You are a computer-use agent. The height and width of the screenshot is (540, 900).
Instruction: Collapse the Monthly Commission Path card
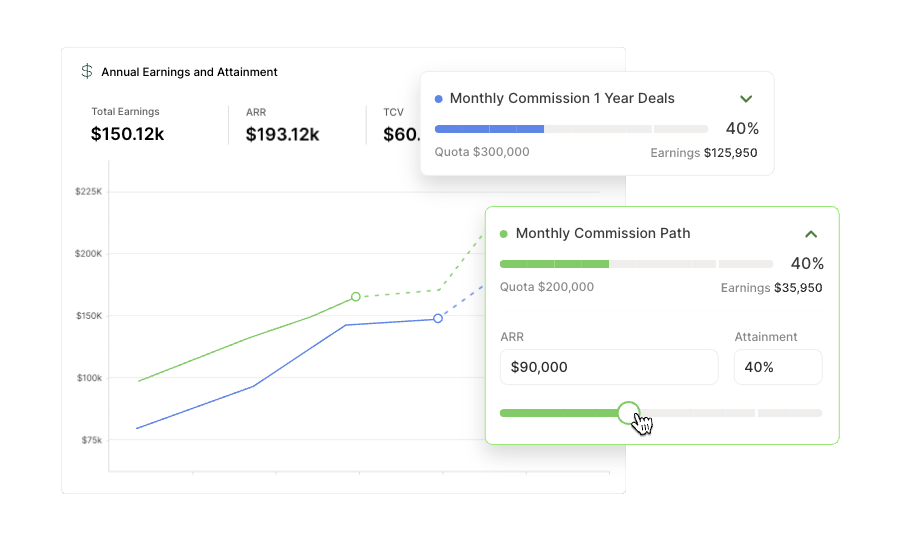point(810,234)
